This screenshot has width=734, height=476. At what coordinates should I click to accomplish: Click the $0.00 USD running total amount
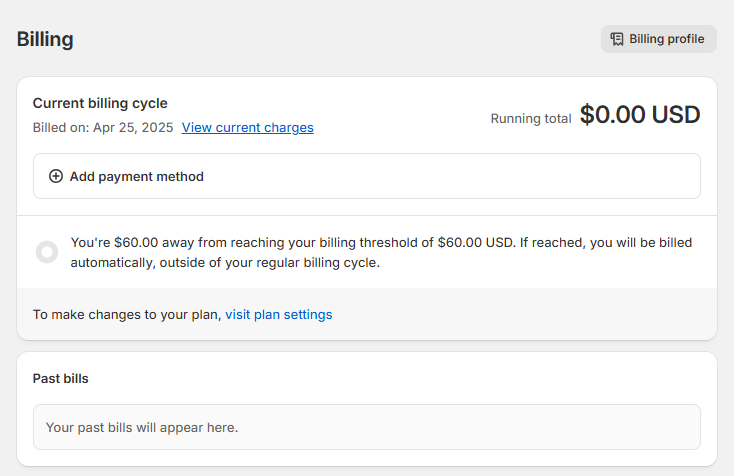coord(640,115)
